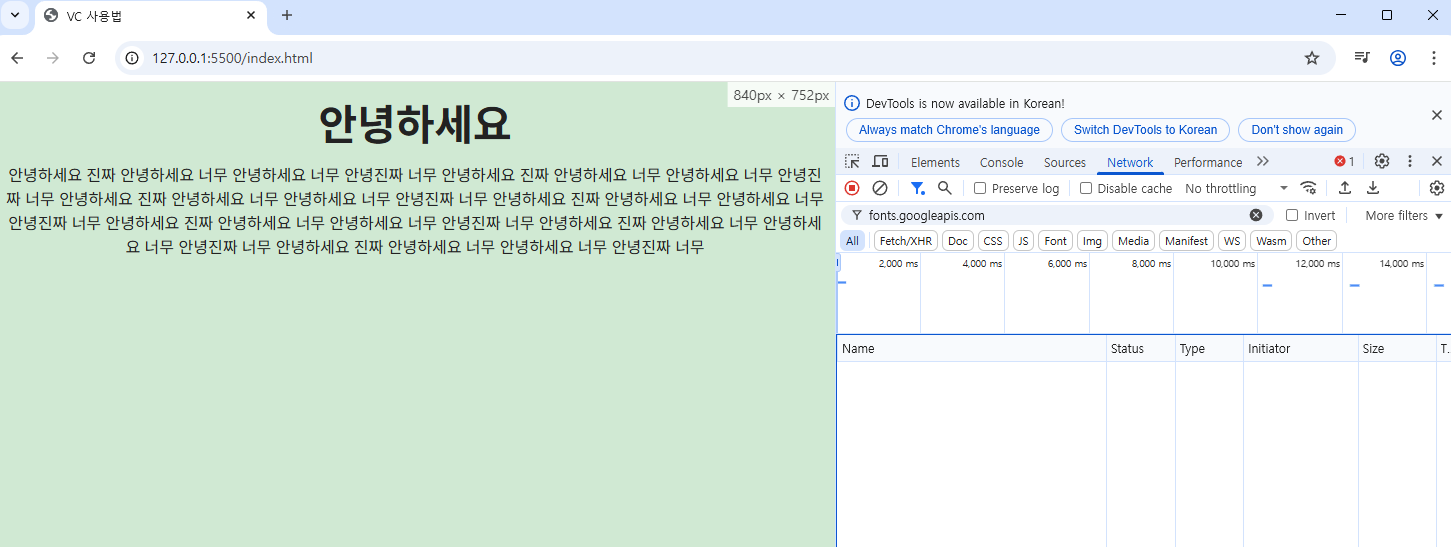The height and width of the screenshot is (547, 1451).
Task: Sort requests by Name column
Action: point(971,348)
